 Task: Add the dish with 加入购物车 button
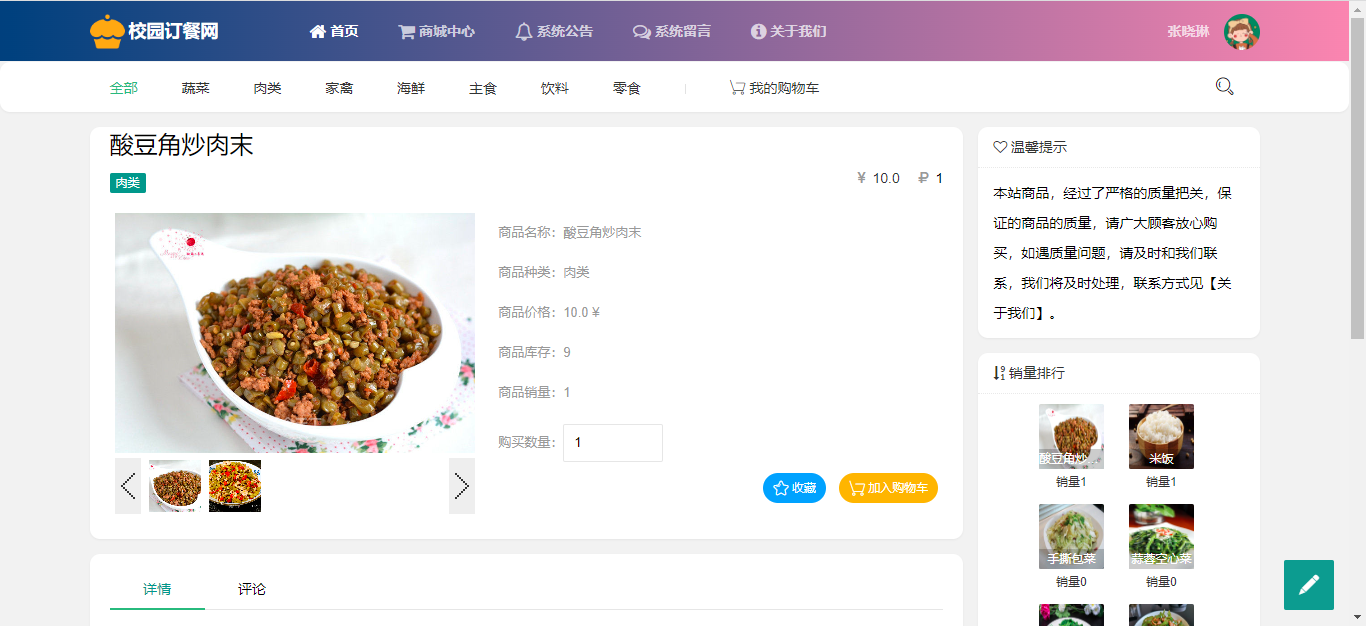click(x=888, y=488)
